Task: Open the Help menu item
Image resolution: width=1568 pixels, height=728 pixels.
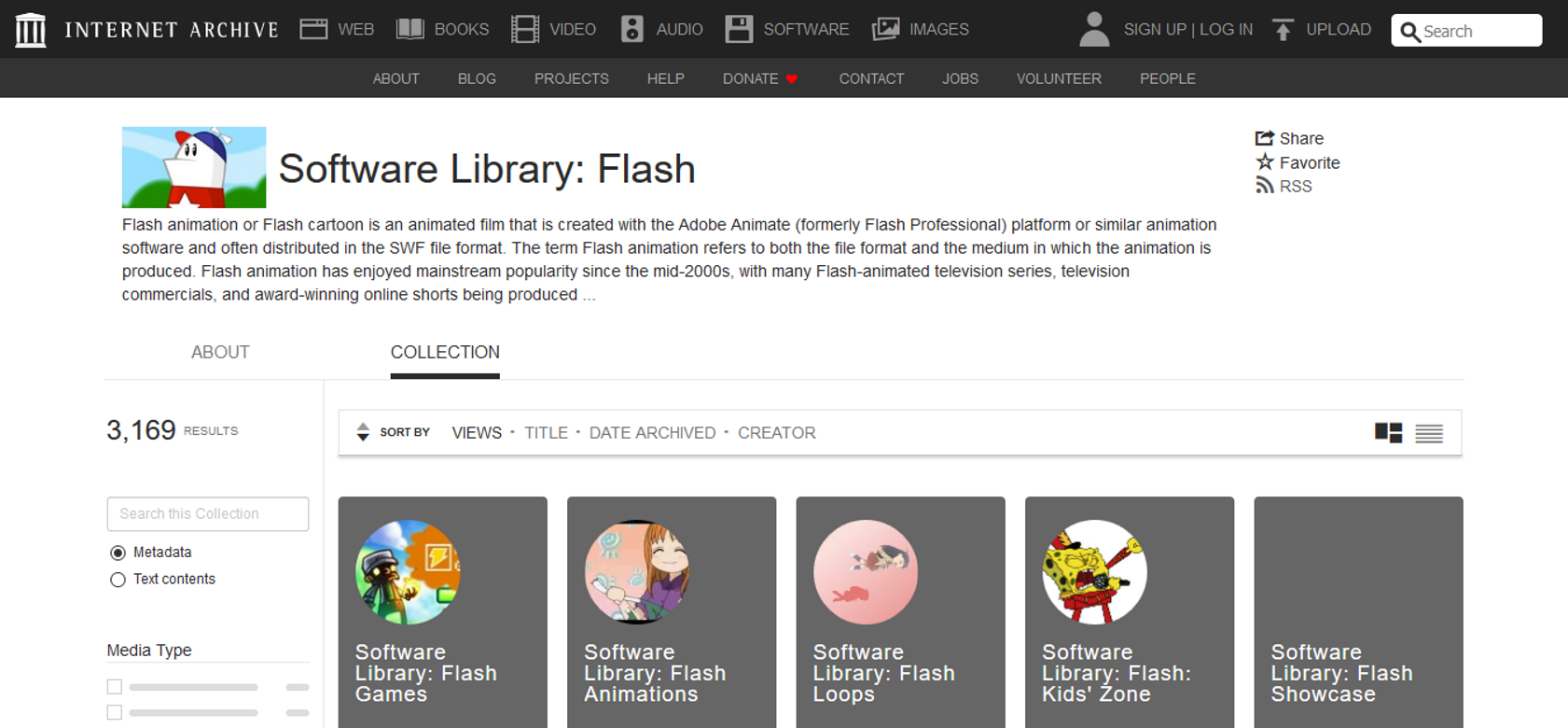Action: tap(666, 78)
